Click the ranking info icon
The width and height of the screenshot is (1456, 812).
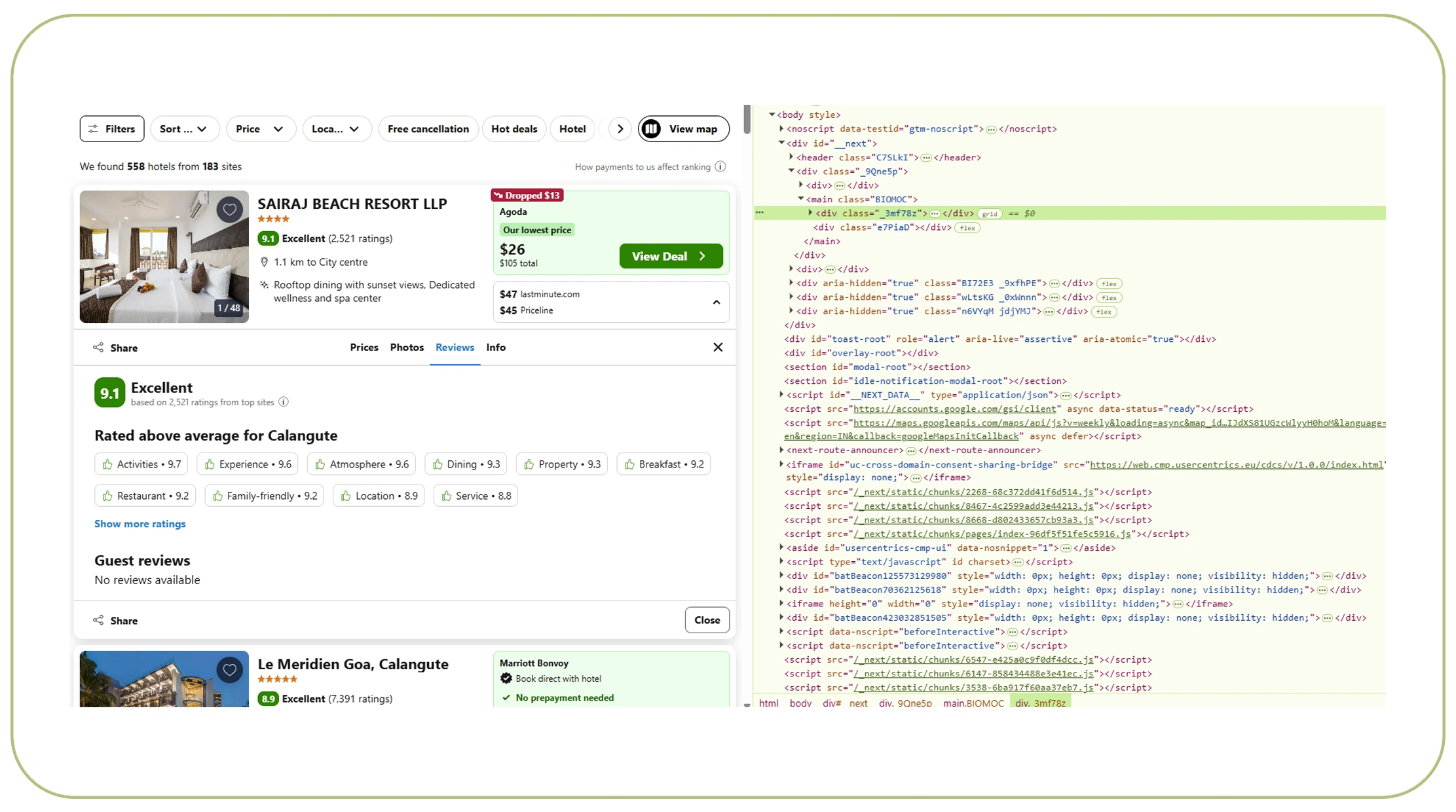[x=720, y=166]
